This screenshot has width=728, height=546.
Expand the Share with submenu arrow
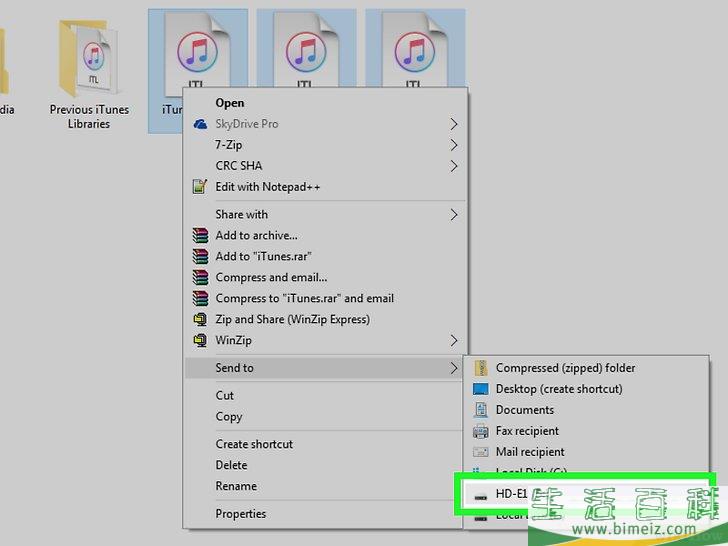tap(453, 214)
